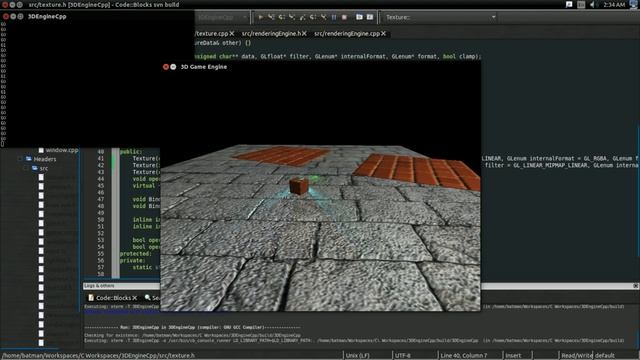Switch to the src/renderingEngine.cpp tab
640x360 pixels.
pyautogui.click(x=347, y=33)
